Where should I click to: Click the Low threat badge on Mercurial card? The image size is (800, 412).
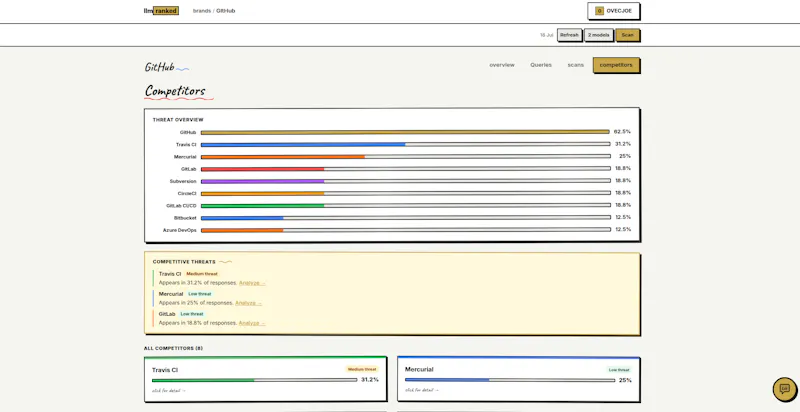(x=619, y=370)
